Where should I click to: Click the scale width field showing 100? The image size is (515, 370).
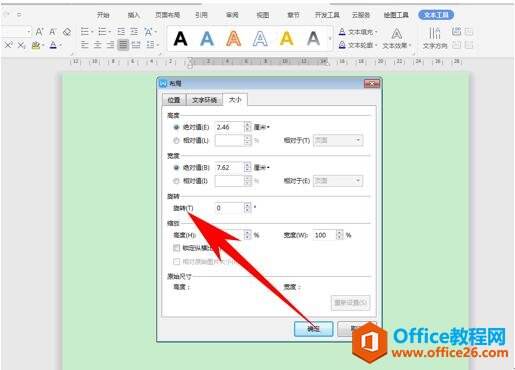coord(324,235)
